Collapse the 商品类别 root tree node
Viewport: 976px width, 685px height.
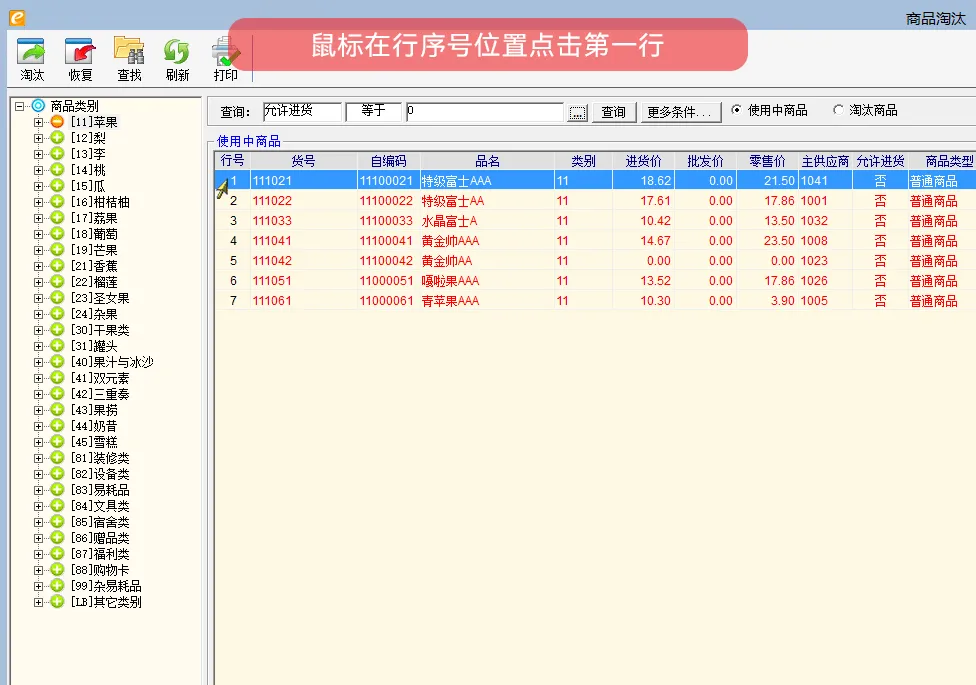[x=20, y=106]
